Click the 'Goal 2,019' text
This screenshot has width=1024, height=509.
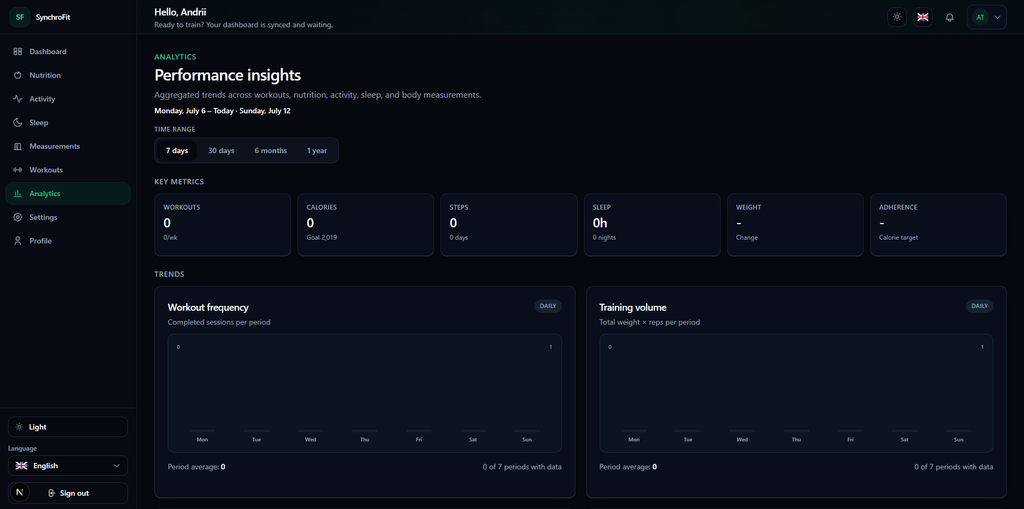click(322, 238)
